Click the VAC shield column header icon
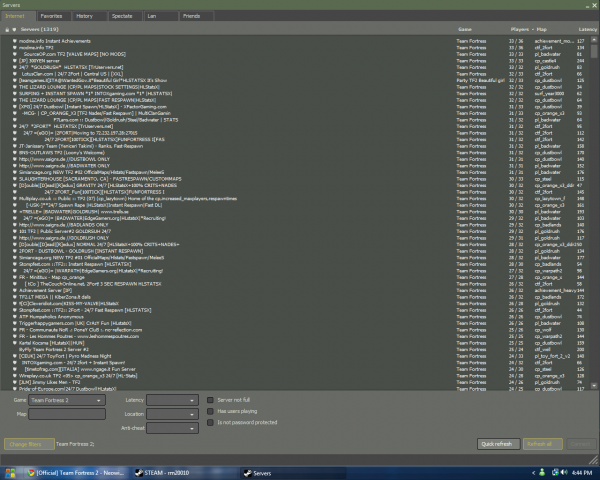The width and height of the screenshot is (600, 480). coord(14,29)
